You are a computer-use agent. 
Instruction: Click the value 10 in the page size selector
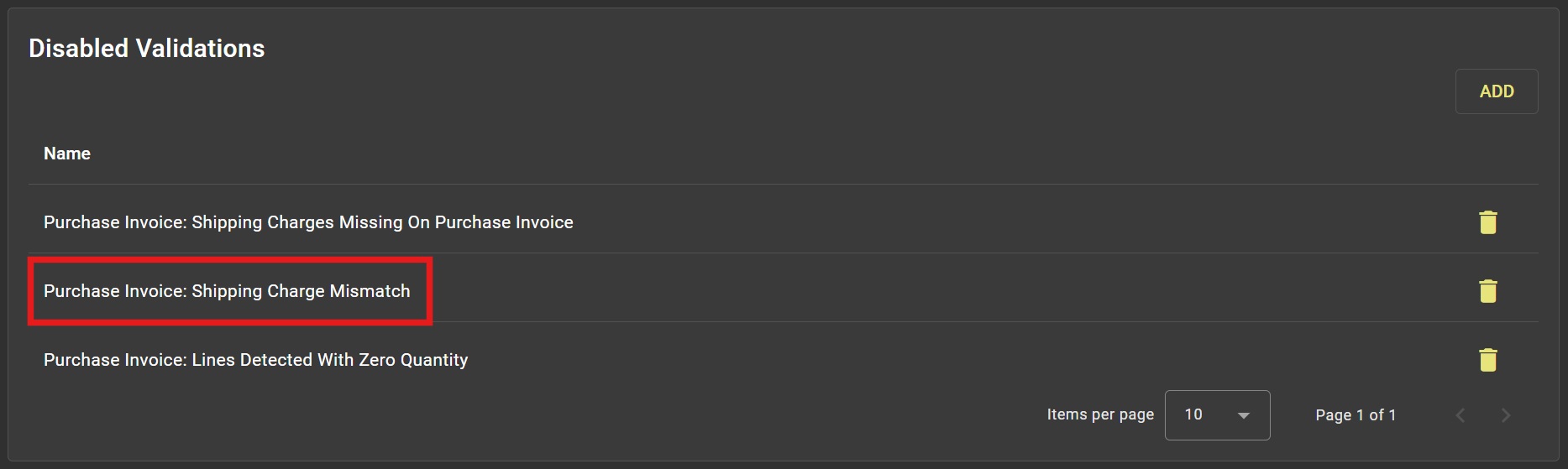point(1193,414)
